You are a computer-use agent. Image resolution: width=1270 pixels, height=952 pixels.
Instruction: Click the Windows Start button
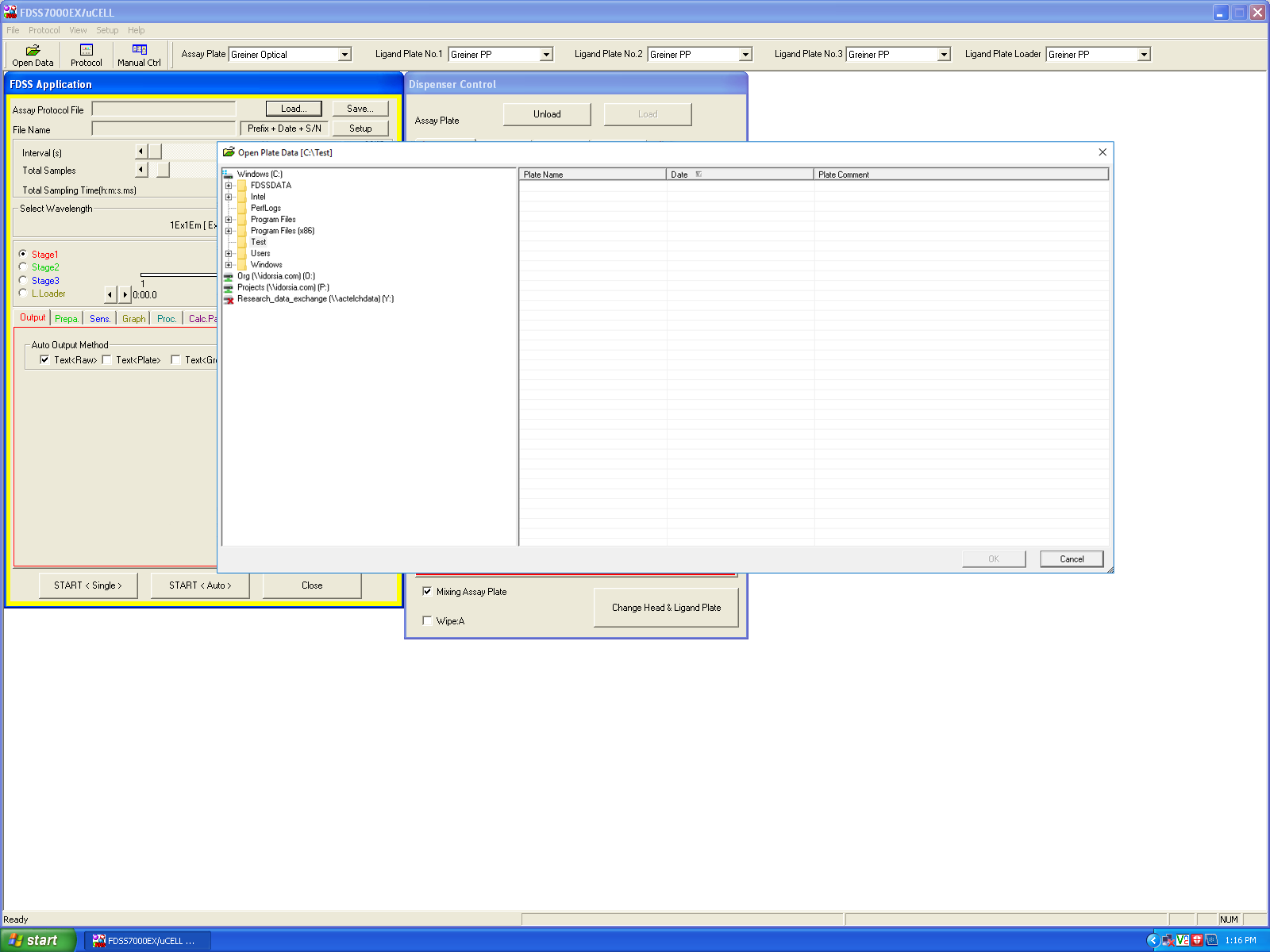38,940
